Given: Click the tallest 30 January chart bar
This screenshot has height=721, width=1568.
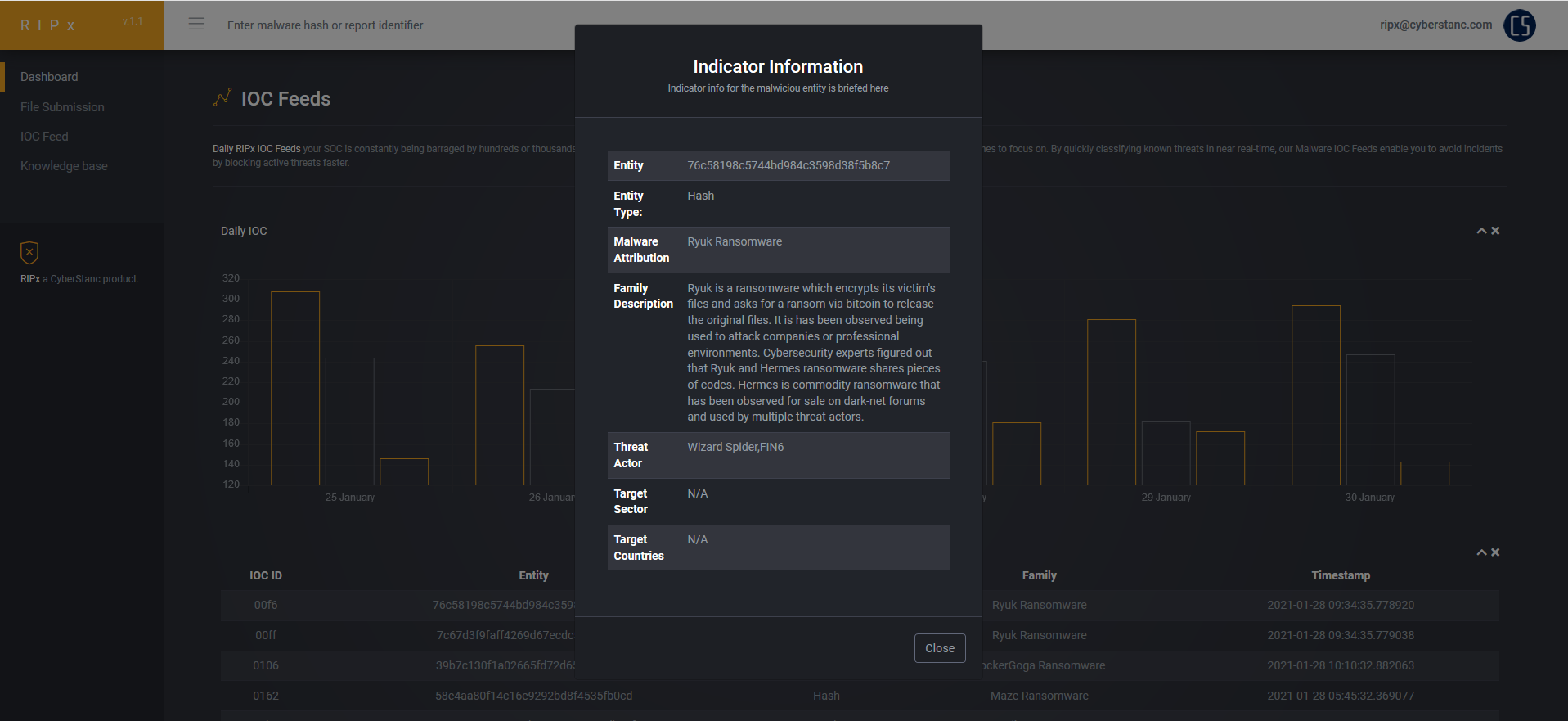Looking at the screenshot, I should tap(1316, 396).
